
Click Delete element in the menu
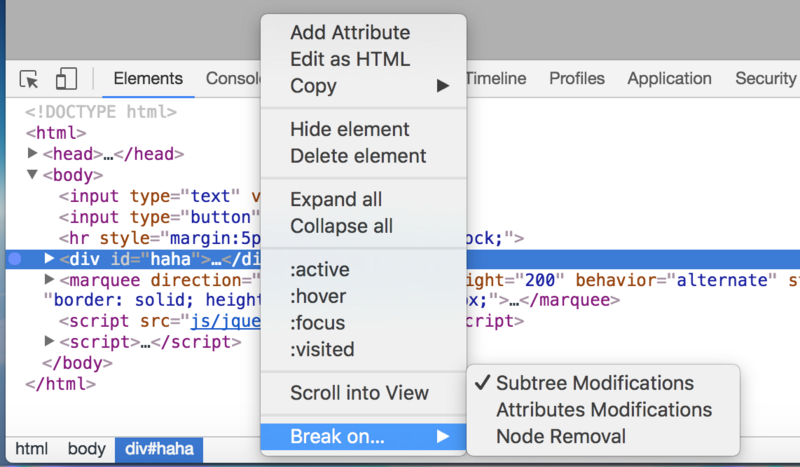358,156
